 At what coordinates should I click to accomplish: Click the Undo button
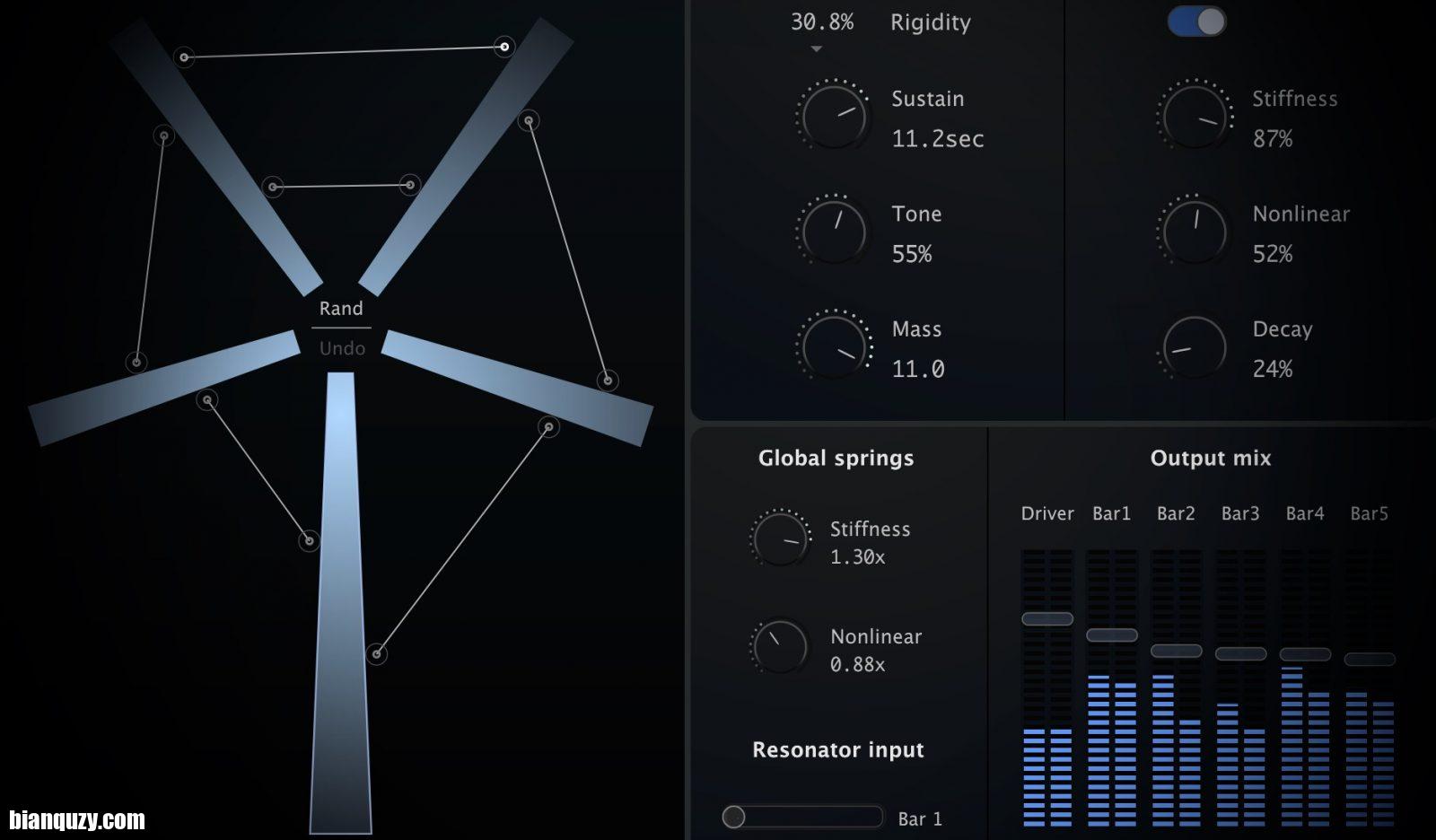[x=342, y=348]
